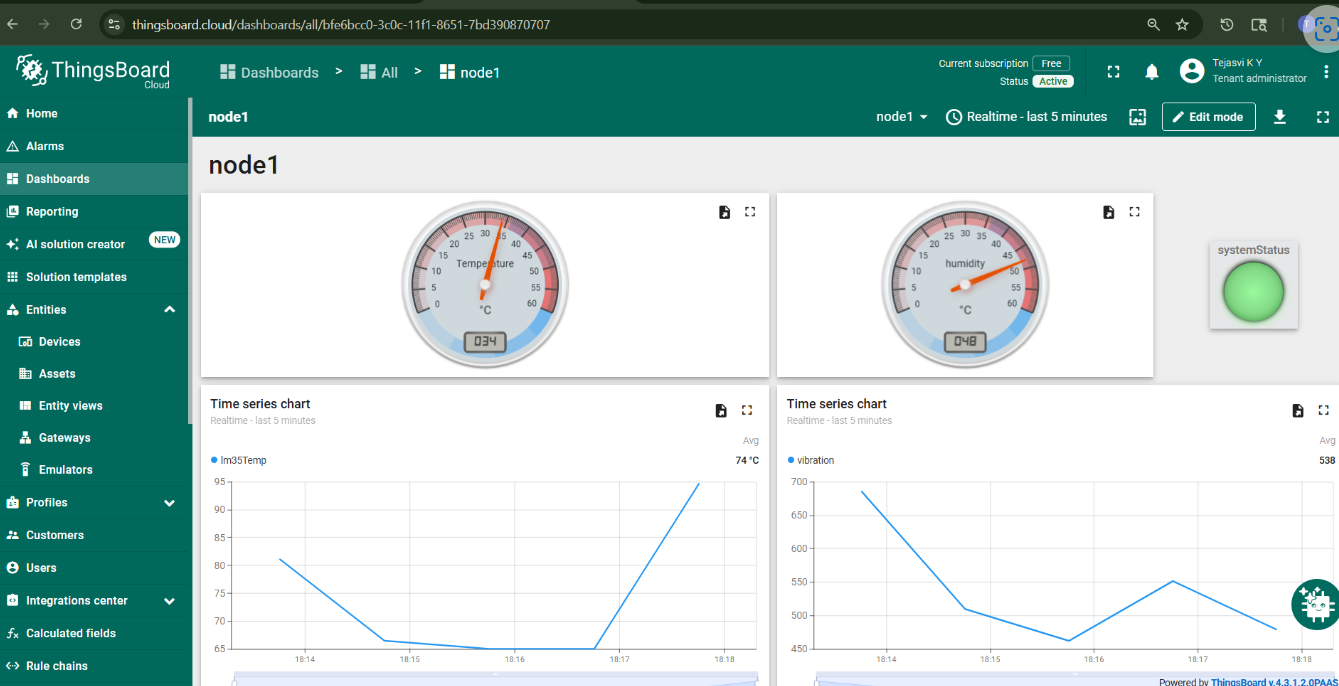Toggle fullscreen icon in top header
The width and height of the screenshot is (1339, 686).
pos(1113,72)
